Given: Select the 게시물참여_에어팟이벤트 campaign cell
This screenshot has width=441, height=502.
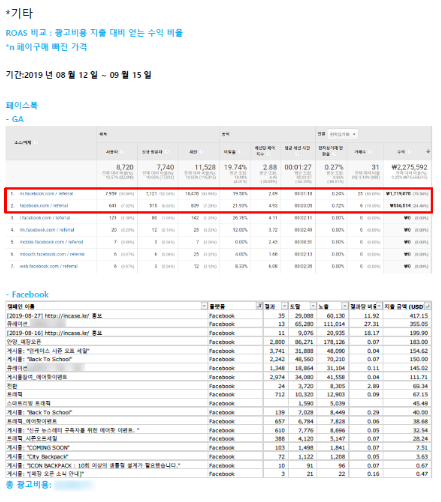Looking at the screenshot, I should (107, 377).
